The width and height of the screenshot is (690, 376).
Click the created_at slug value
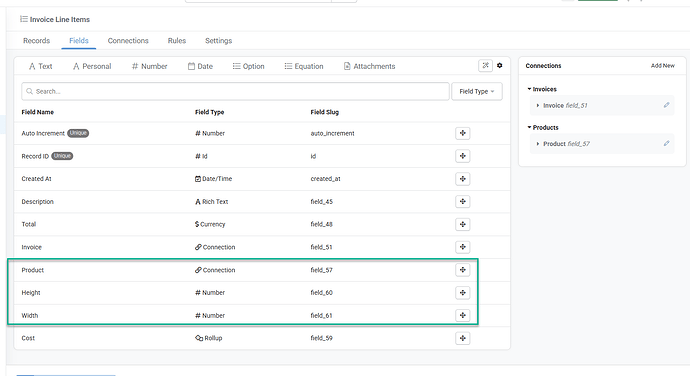[326, 179]
